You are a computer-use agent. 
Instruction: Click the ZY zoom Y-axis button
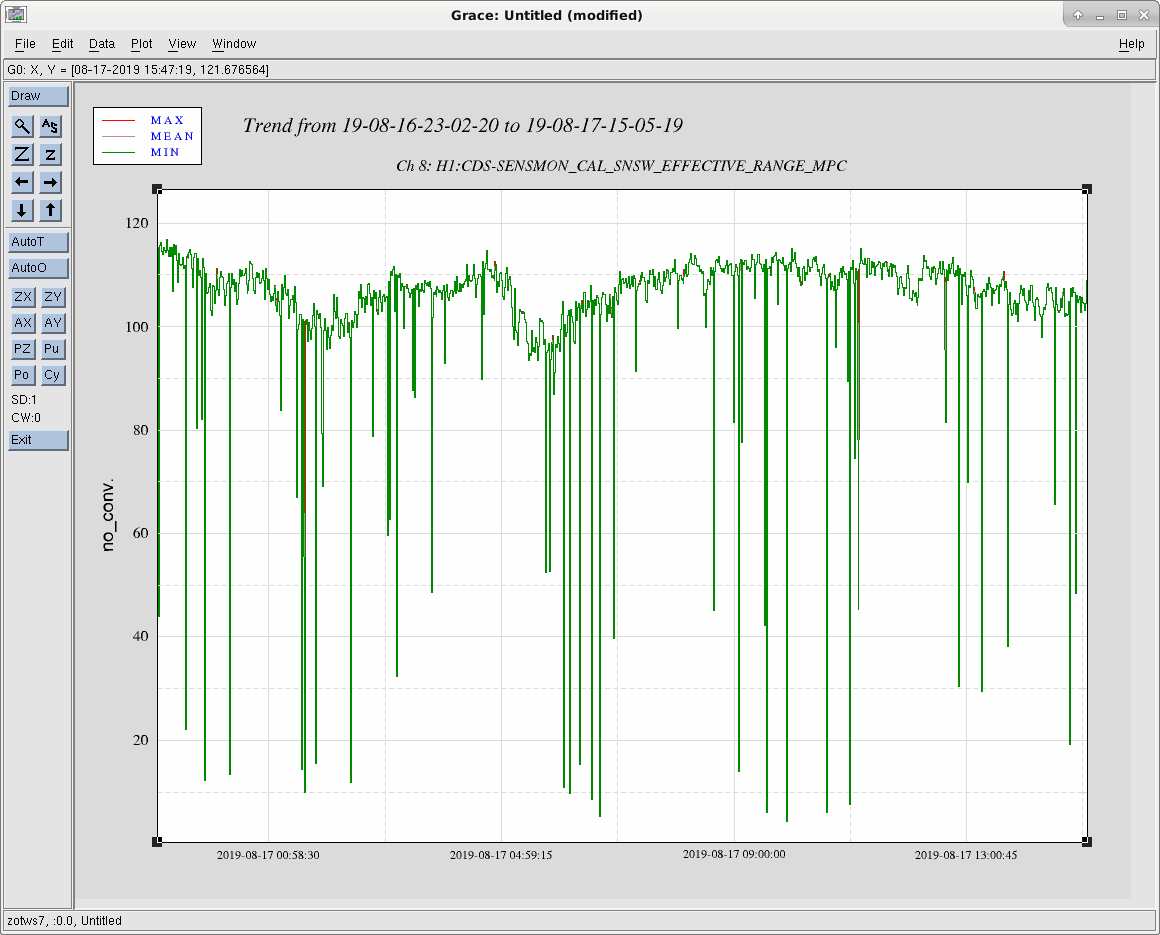(53, 297)
